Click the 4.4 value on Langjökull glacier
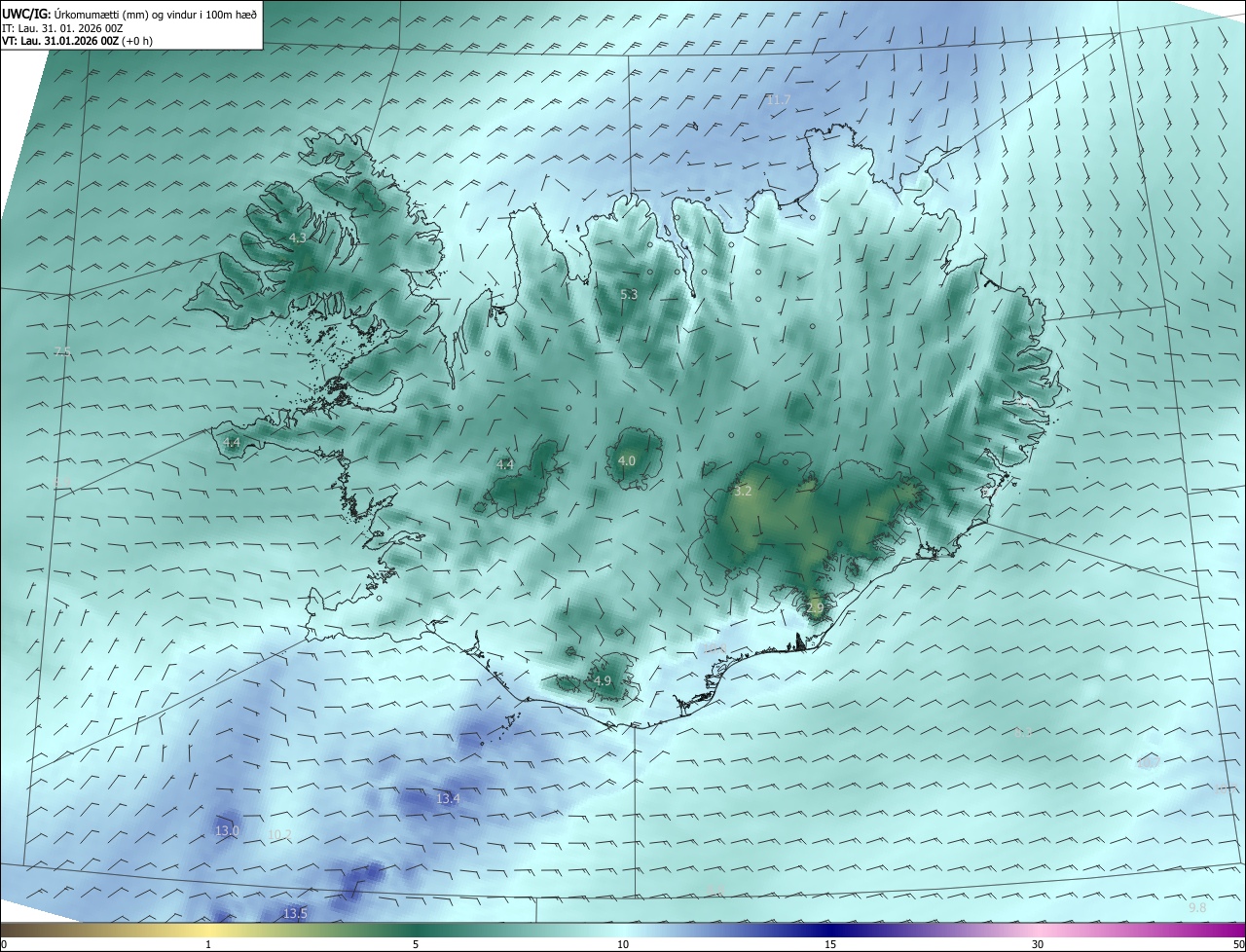Screen dimensions: 1246x952 [x=505, y=464]
